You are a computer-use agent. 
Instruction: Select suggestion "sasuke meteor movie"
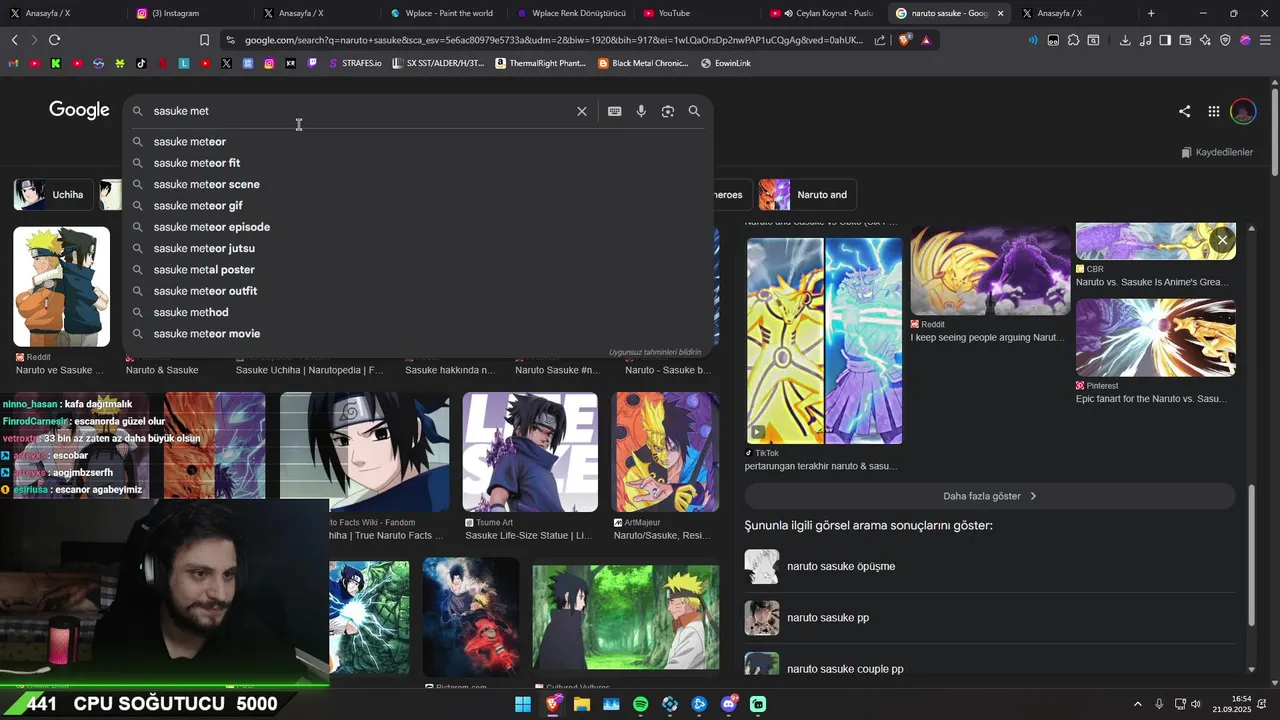pos(418,334)
